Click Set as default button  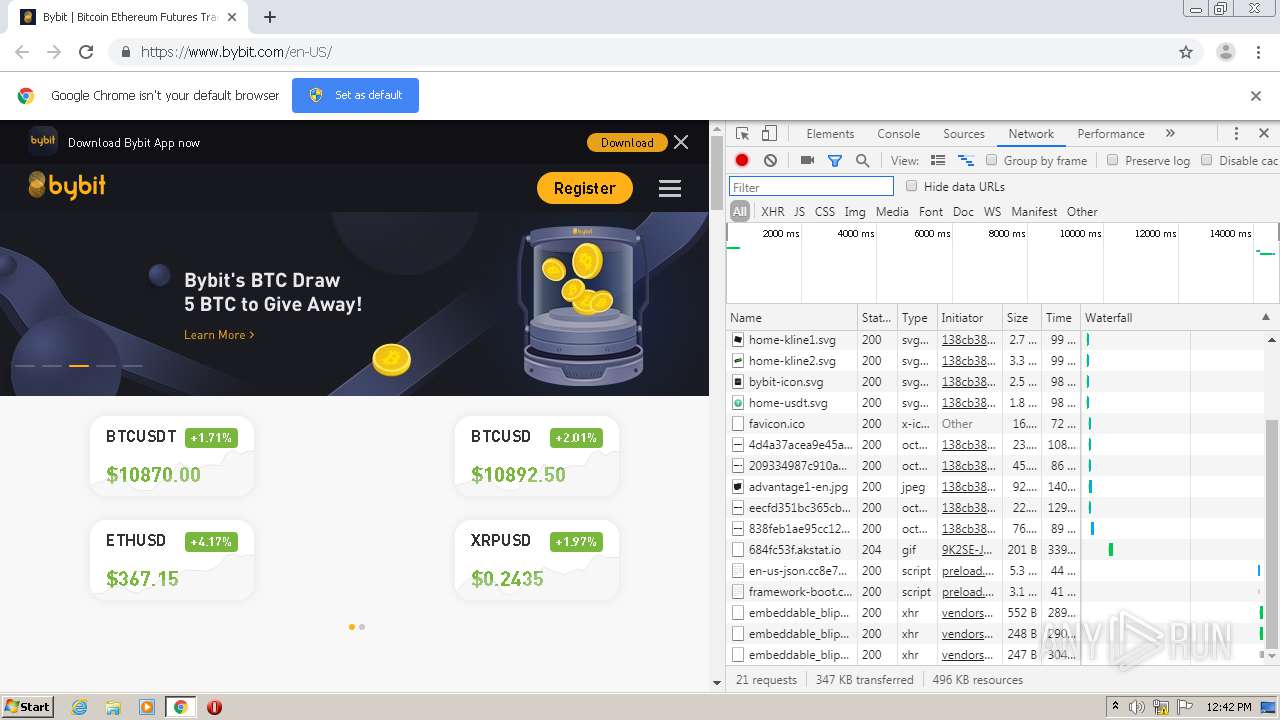[355, 95]
